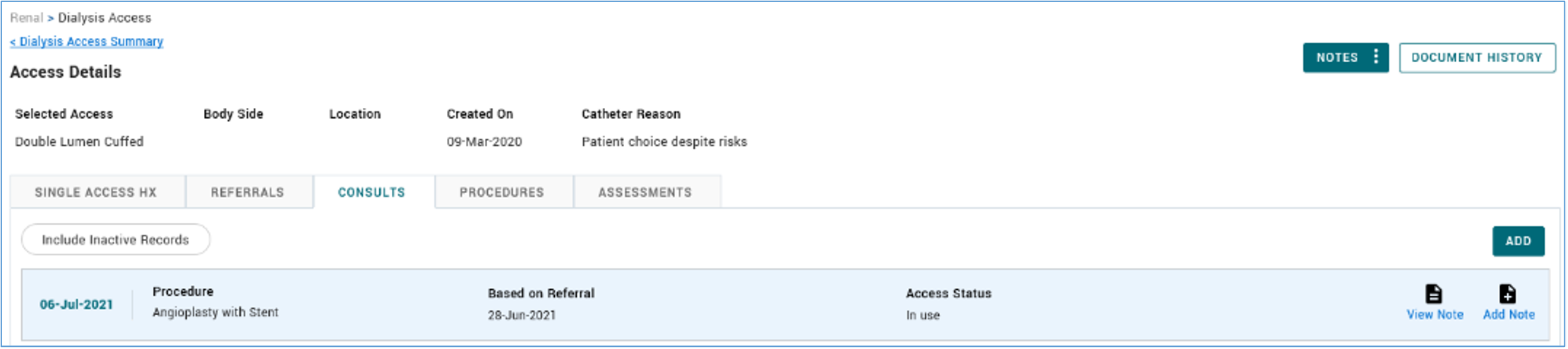Toggle Include Inactive Records filter
1568x349 pixels.
click(x=116, y=240)
